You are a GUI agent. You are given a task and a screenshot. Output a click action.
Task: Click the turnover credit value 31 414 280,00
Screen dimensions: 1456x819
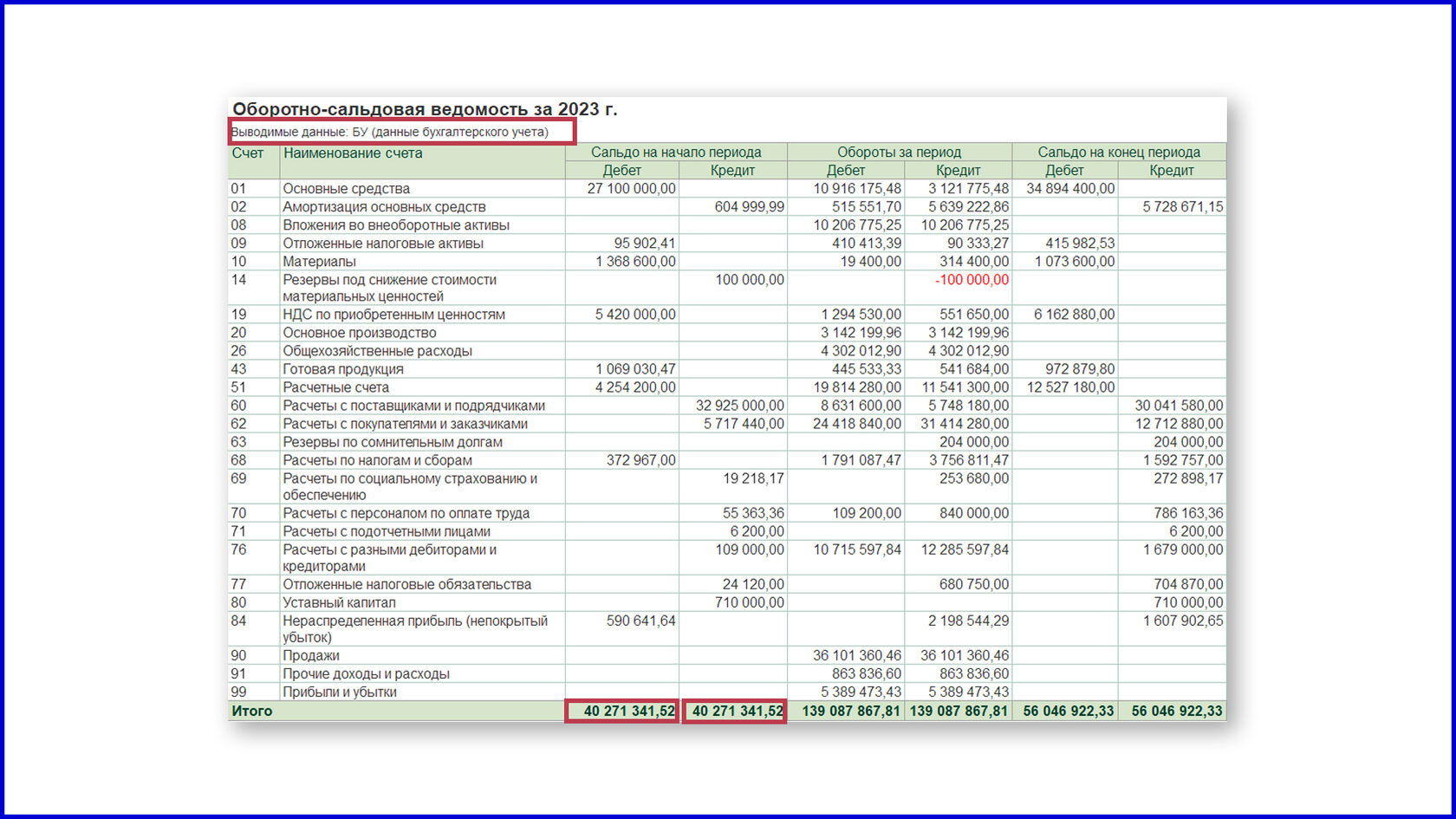tap(965, 424)
